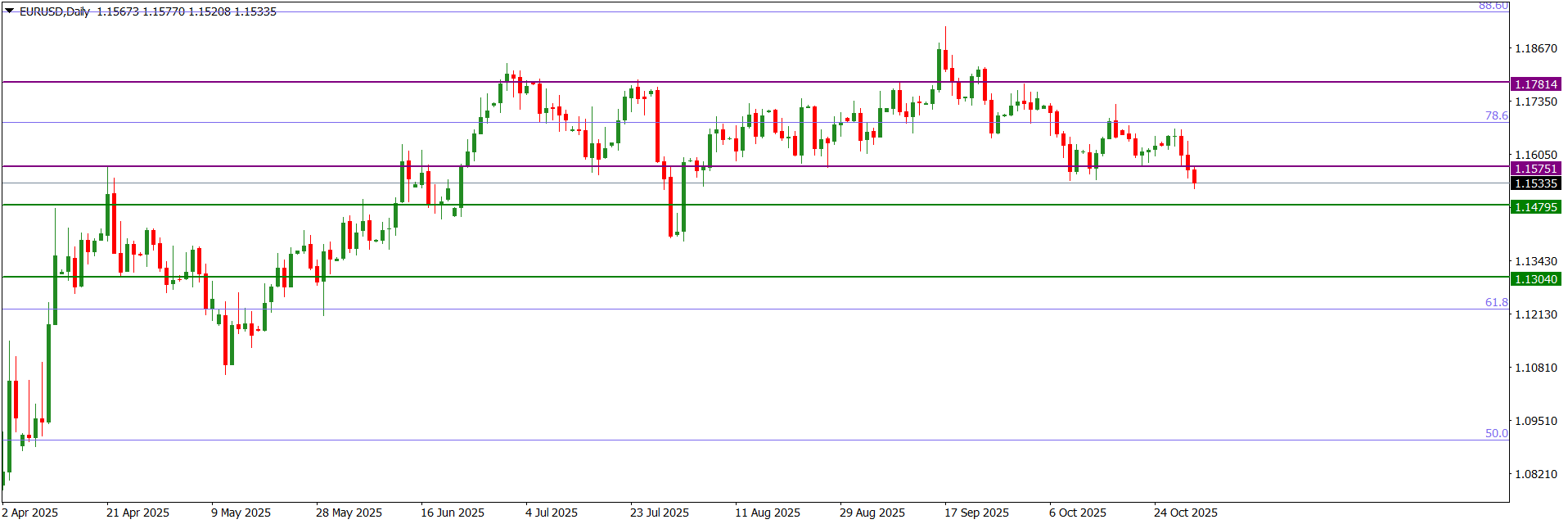Click the 16 Jun 2025 date on time axis

(453, 513)
